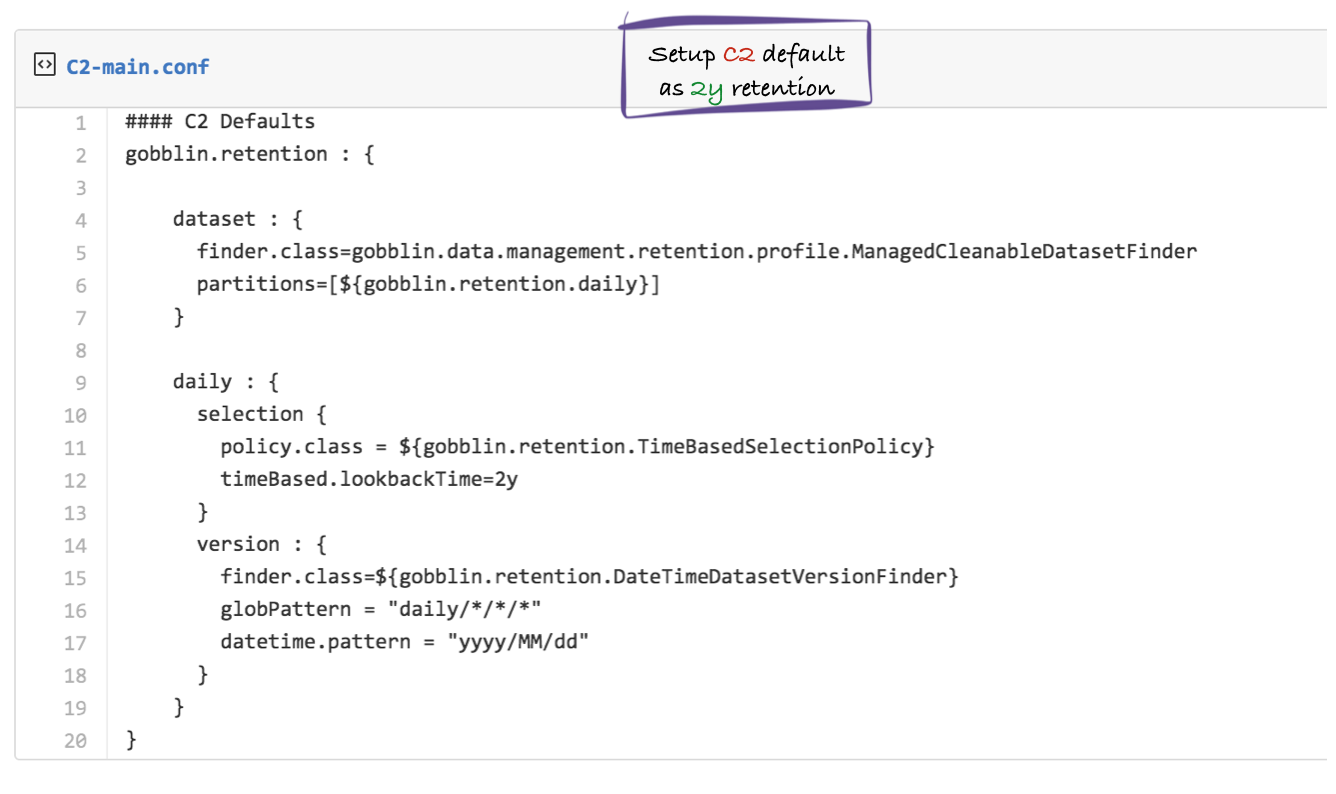Click the partitions definition line

(428, 284)
